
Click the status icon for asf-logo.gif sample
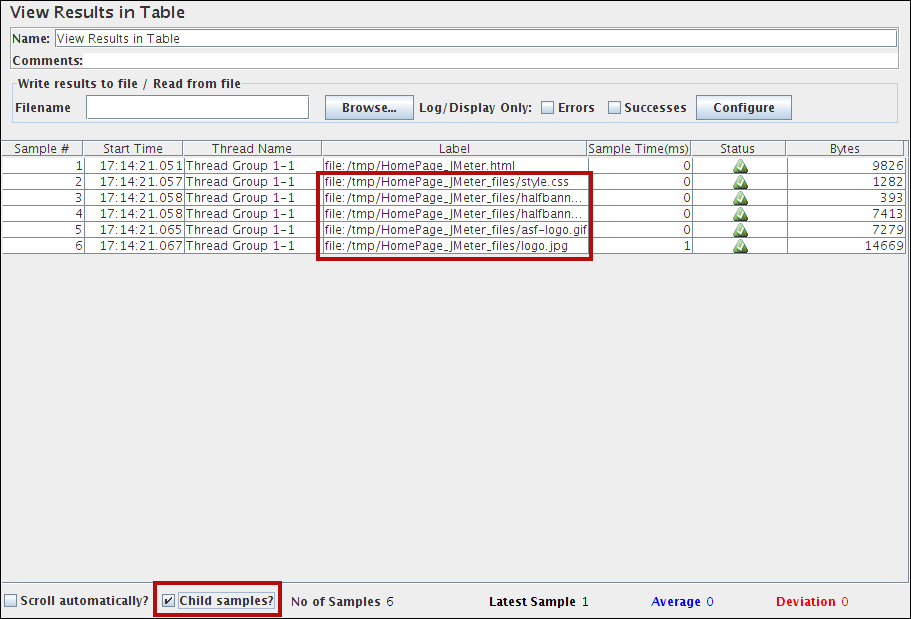[x=740, y=230]
